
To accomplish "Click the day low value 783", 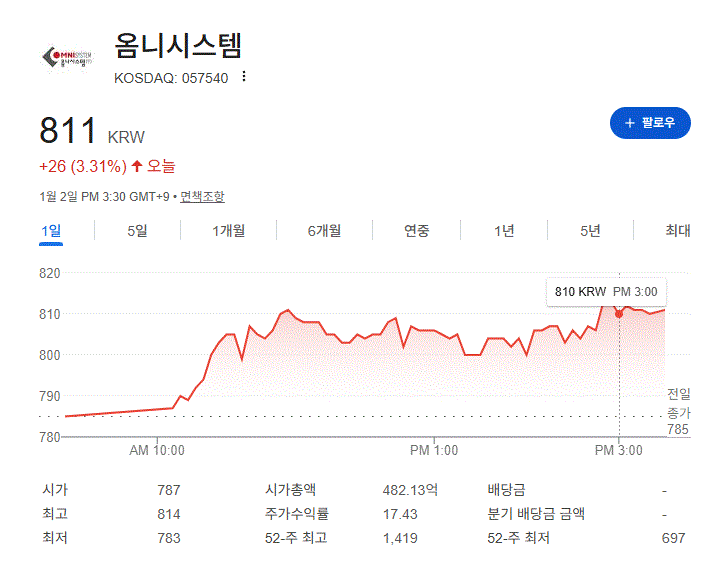I will [x=169, y=538].
